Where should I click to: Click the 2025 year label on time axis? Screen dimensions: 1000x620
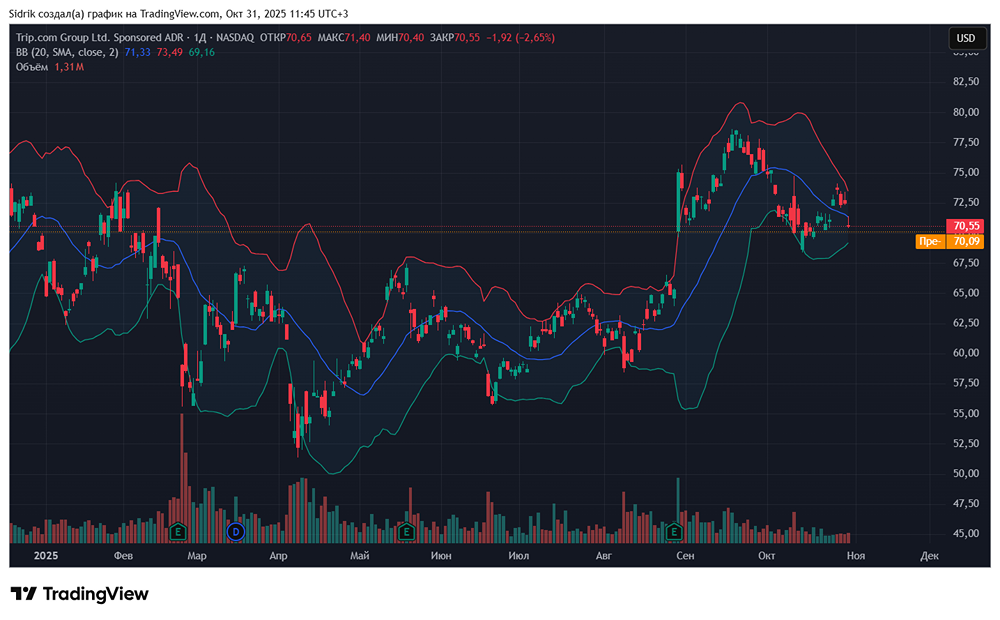coord(47,555)
